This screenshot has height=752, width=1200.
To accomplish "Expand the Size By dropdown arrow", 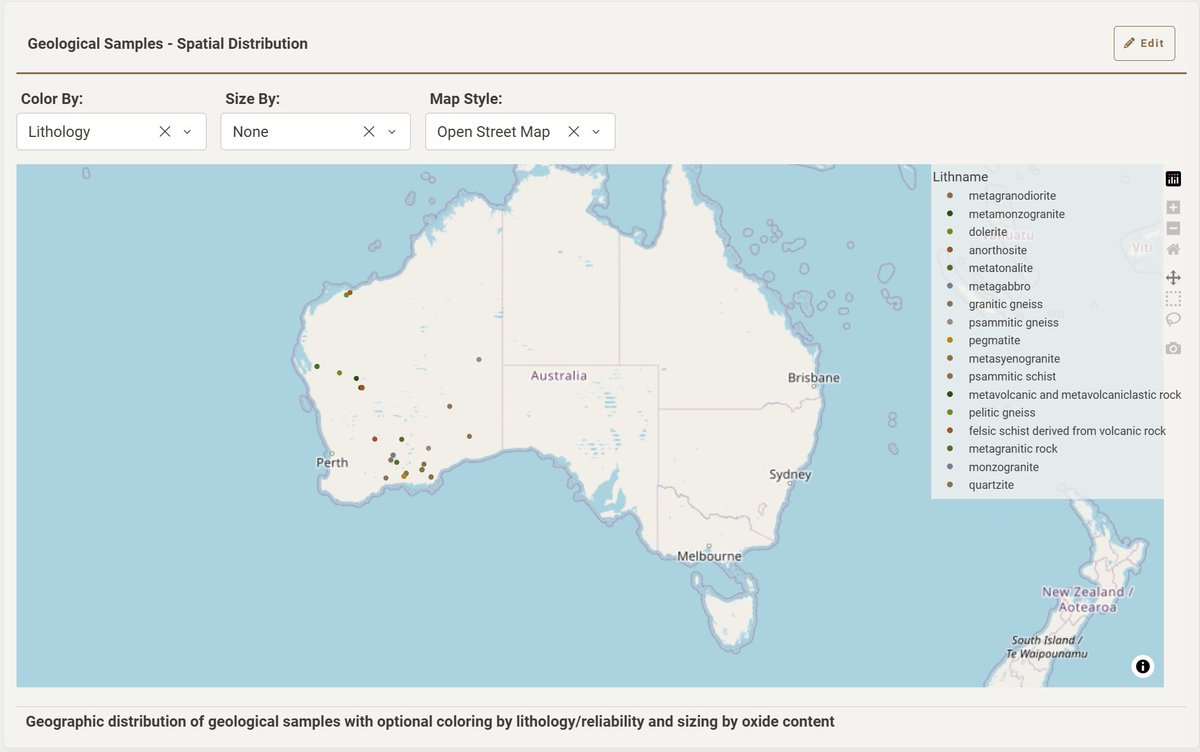I will pos(392,132).
